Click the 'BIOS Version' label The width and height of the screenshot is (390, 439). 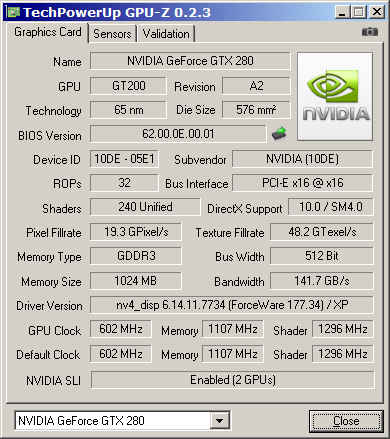50,136
